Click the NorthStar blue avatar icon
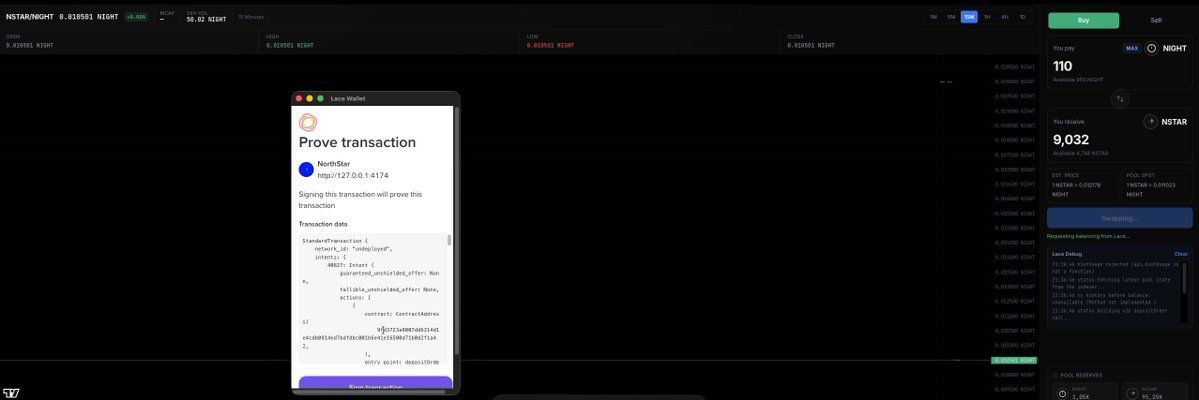Image resolution: width=1199 pixels, height=400 pixels. coord(306,170)
